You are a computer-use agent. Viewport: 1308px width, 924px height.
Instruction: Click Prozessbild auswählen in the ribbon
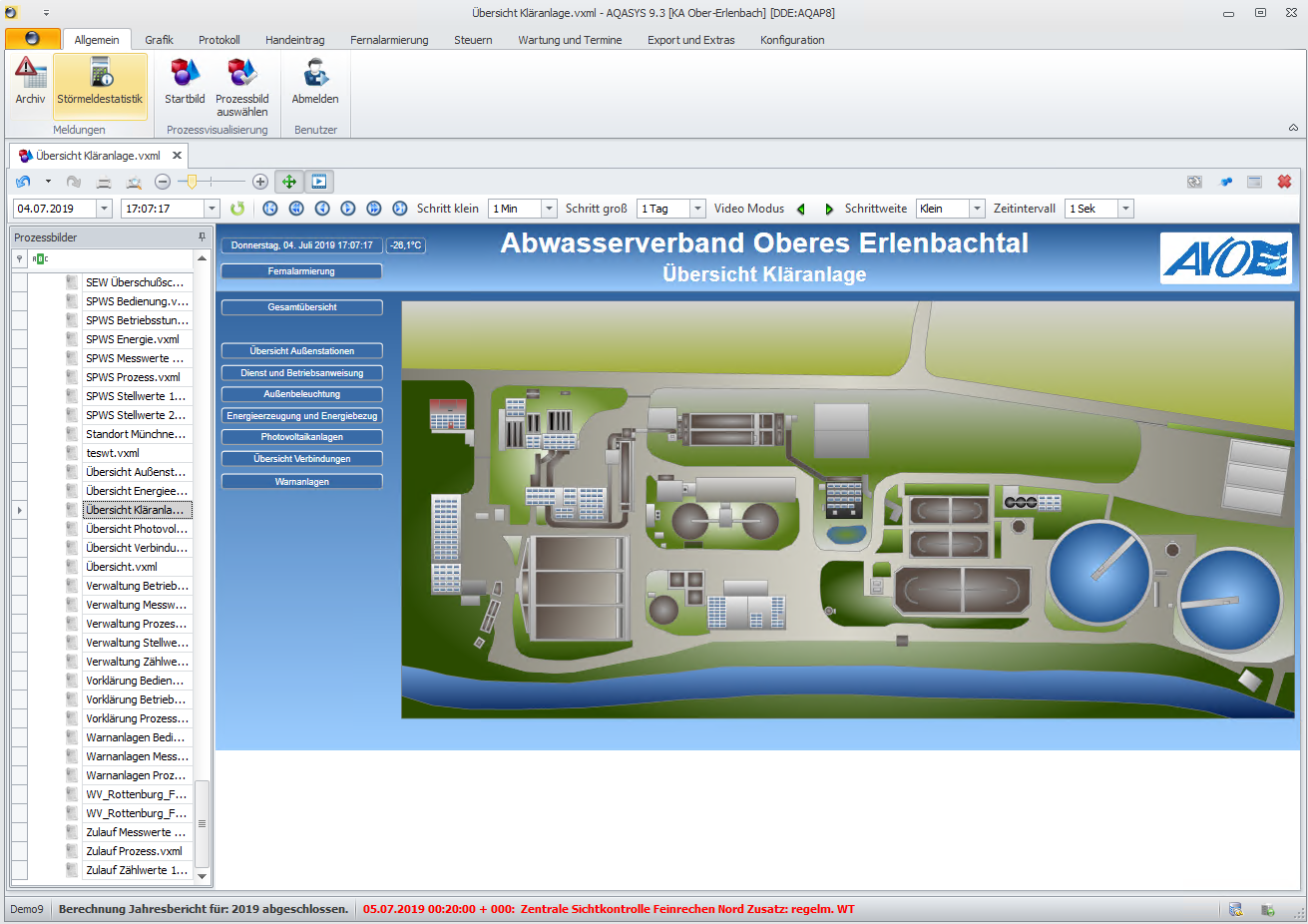pos(242,88)
